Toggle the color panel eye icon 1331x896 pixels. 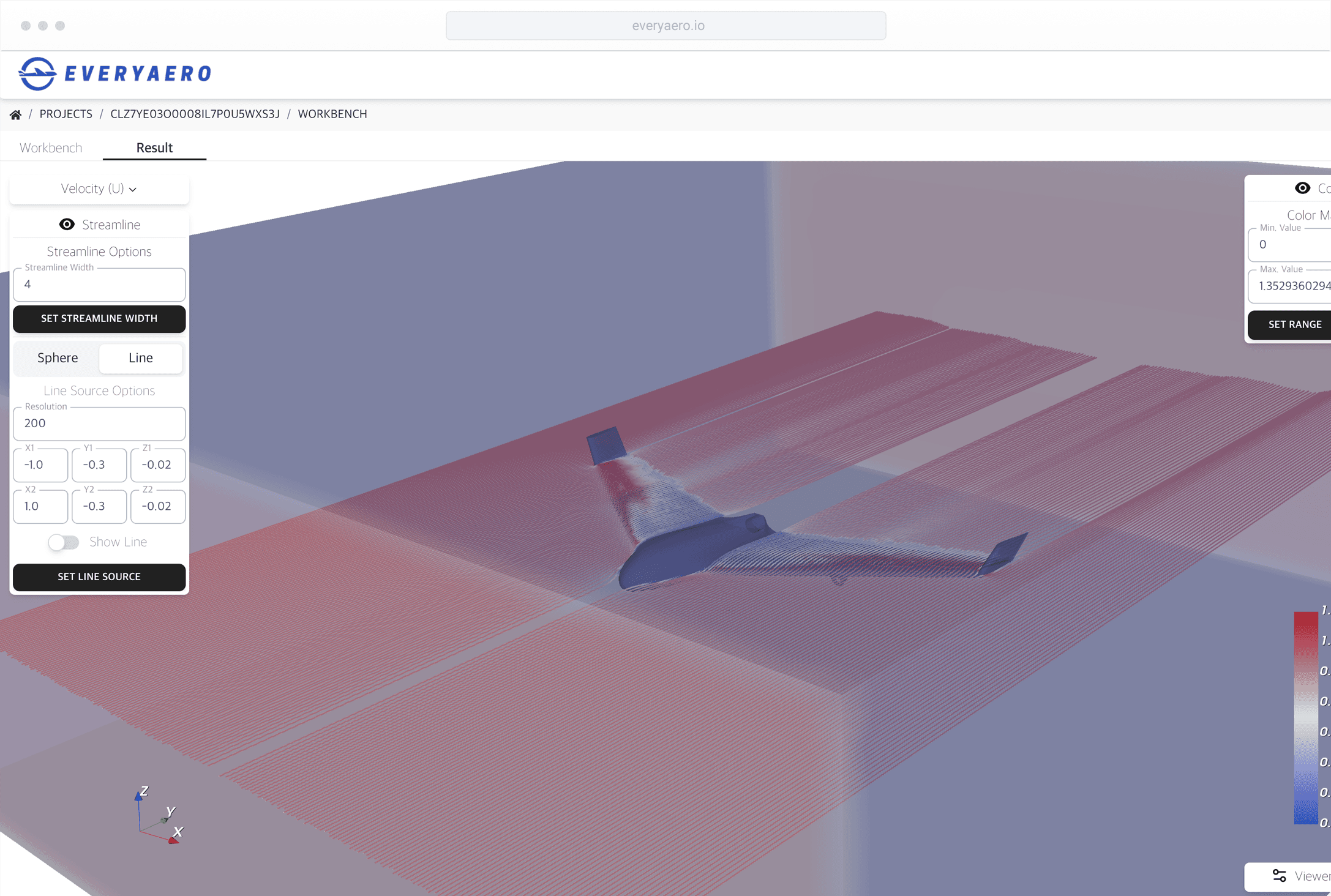point(1302,189)
